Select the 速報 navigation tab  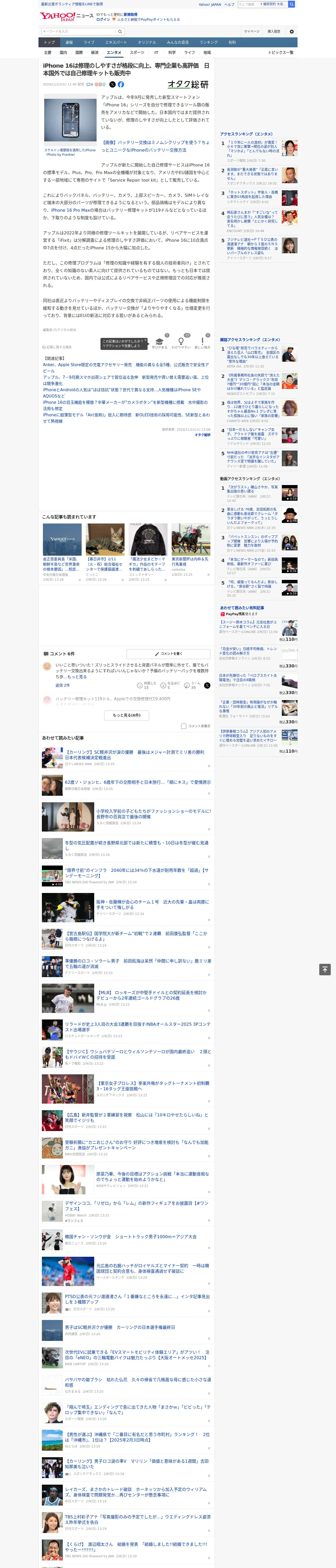[69, 43]
